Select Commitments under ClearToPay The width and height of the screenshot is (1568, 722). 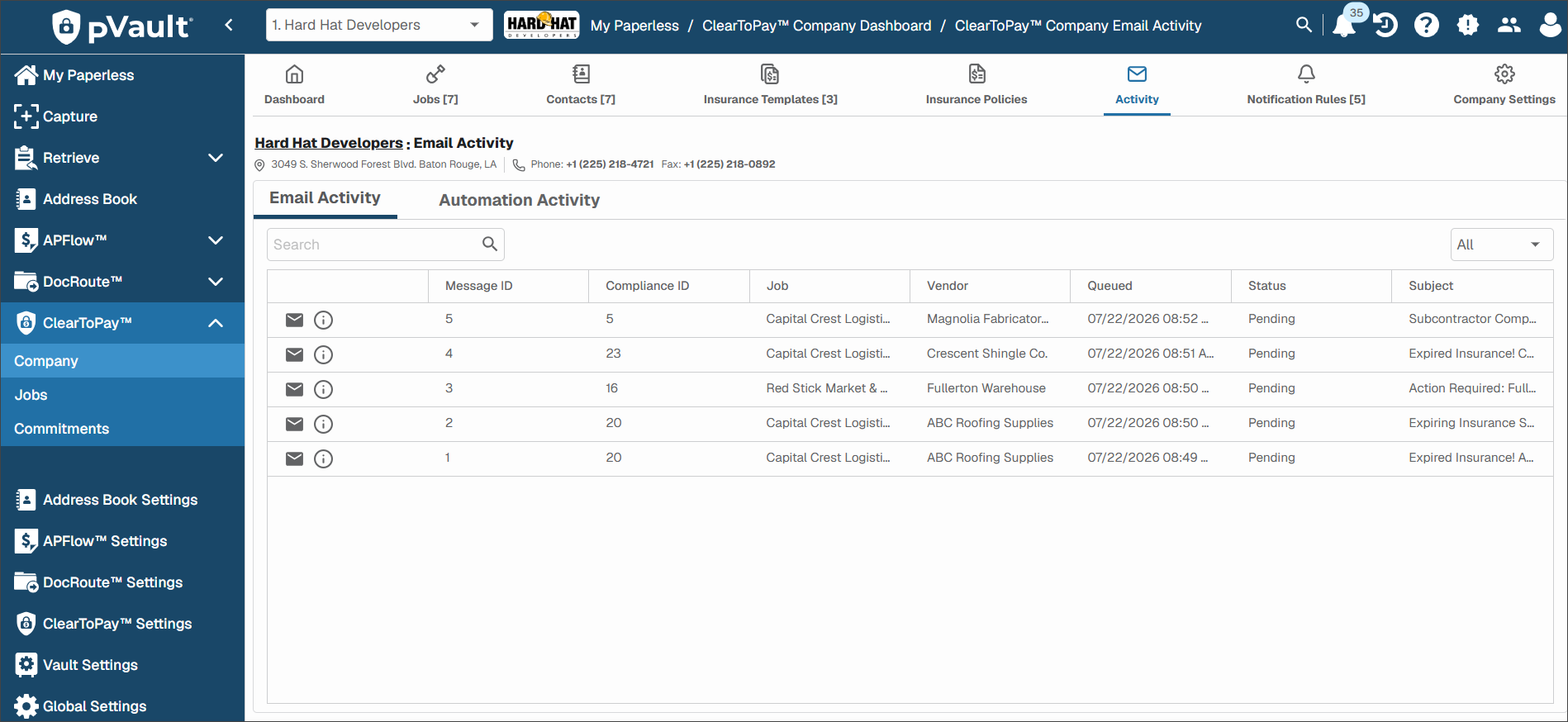pos(122,429)
